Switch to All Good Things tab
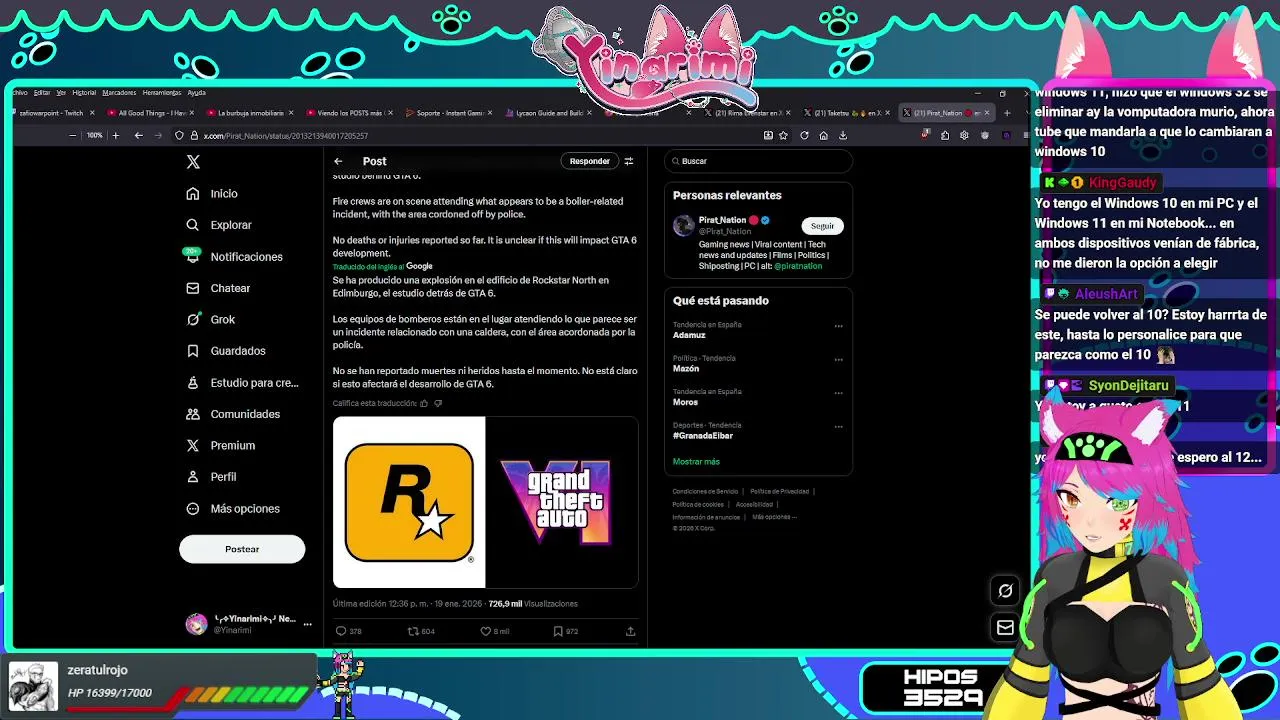Image resolution: width=1280 pixels, height=720 pixels. pos(148,113)
